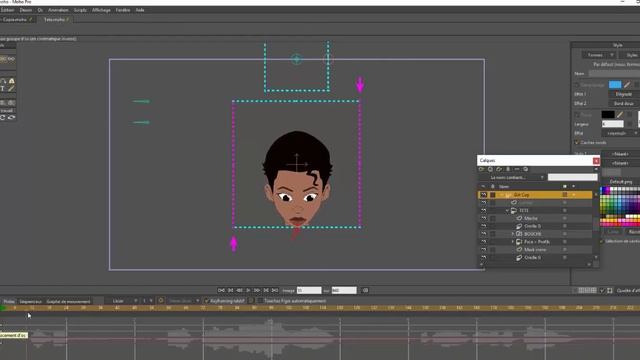This screenshot has height=360, width=640.
Task: Select the Text tool in the toolbox
Action: coord(2,89)
